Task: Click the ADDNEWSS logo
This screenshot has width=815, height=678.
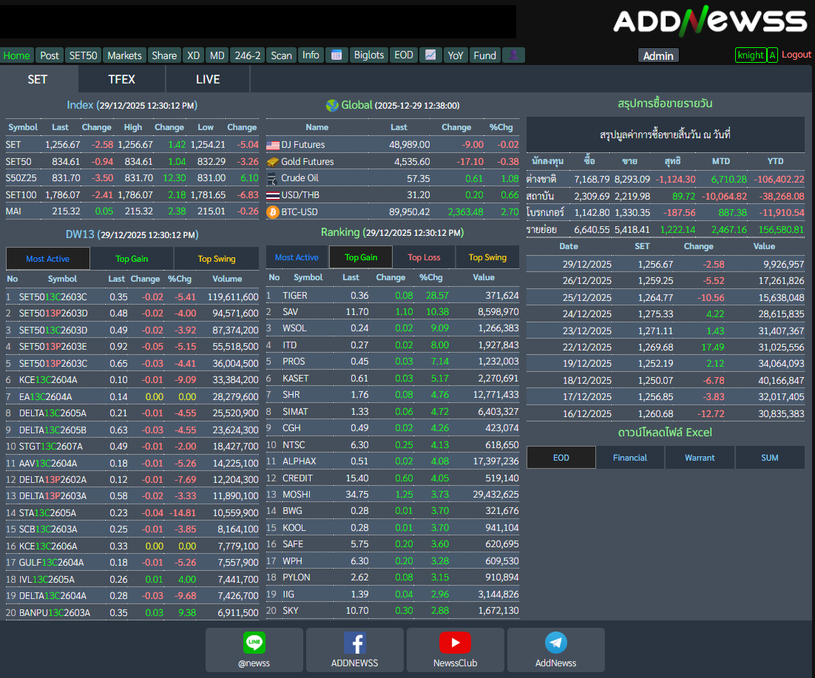Action: [709, 21]
